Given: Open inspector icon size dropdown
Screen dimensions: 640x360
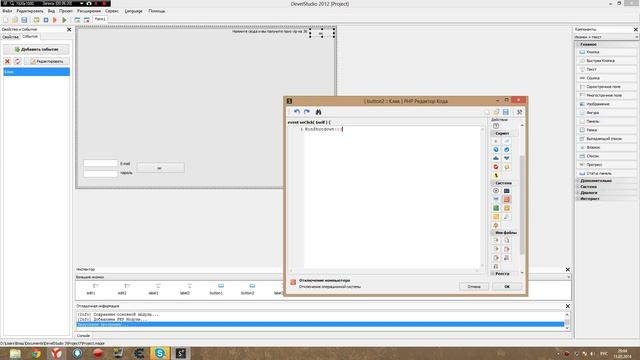Looking at the screenshot, I should point(323,277).
